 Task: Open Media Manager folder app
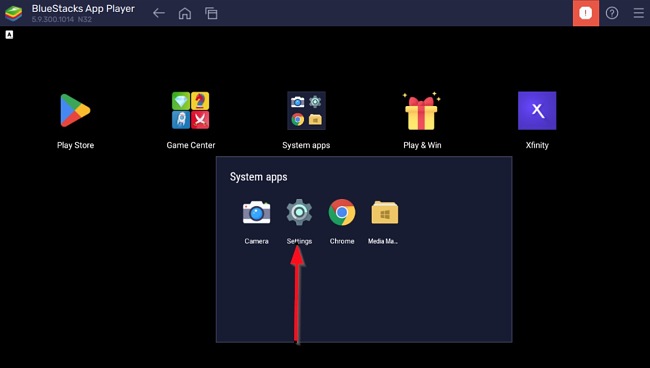pos(385,213)
